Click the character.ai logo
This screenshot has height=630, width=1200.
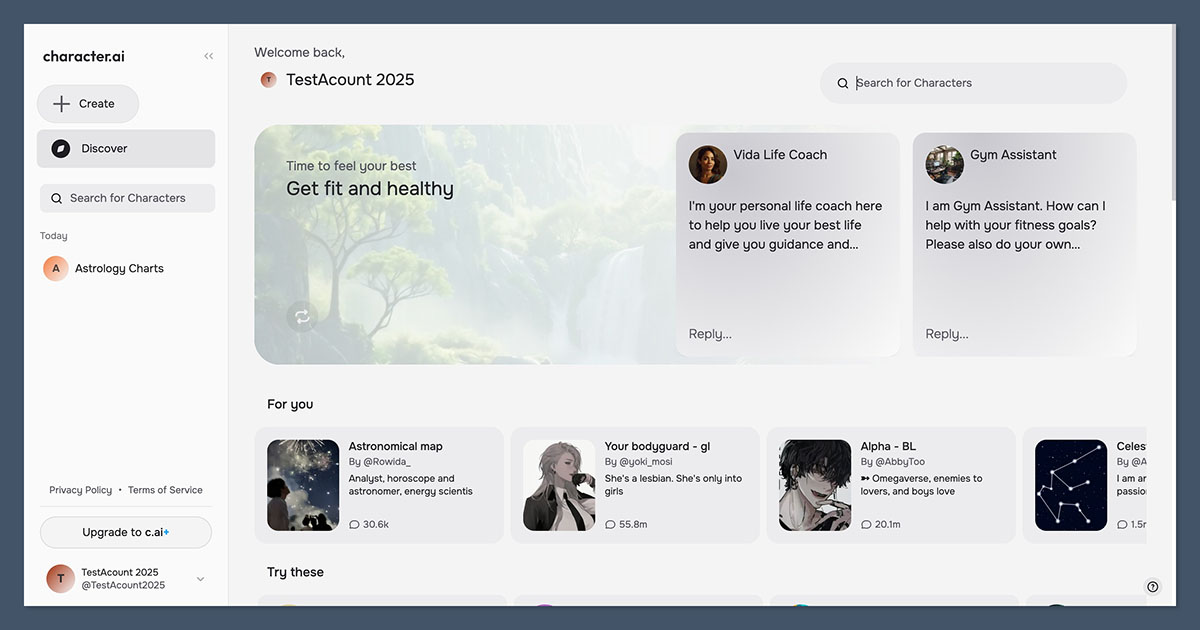click(x=83, y=56)
